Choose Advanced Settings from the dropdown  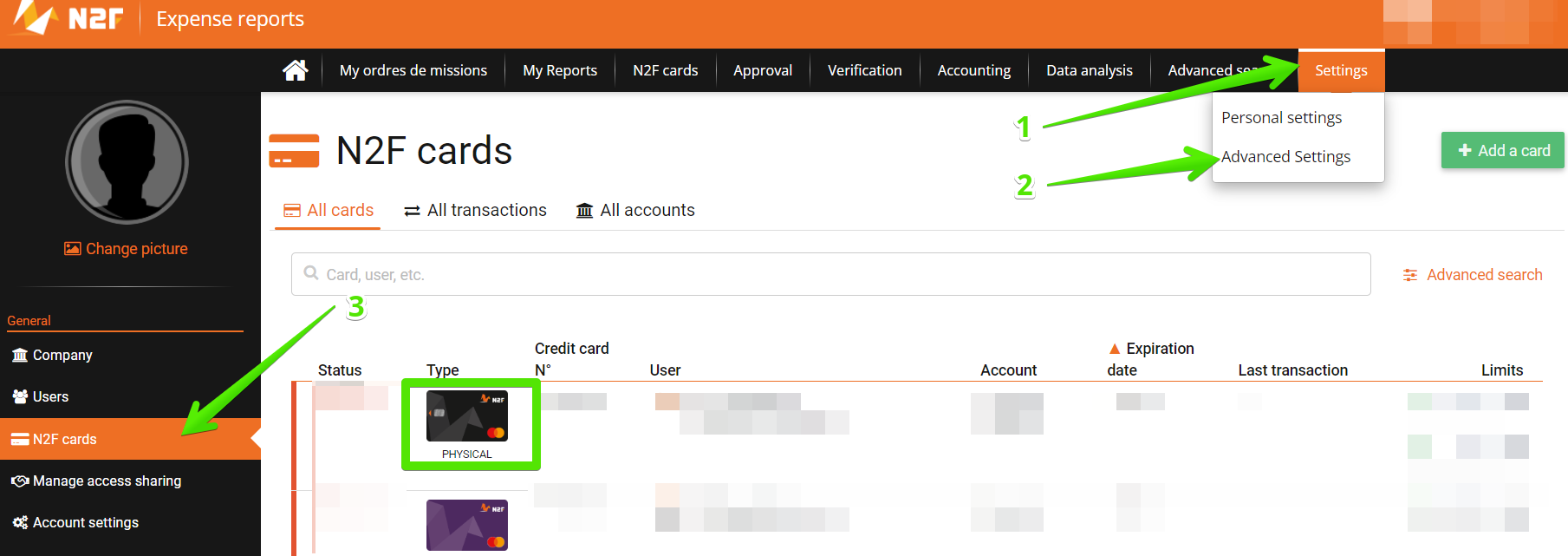point(1285,156)
